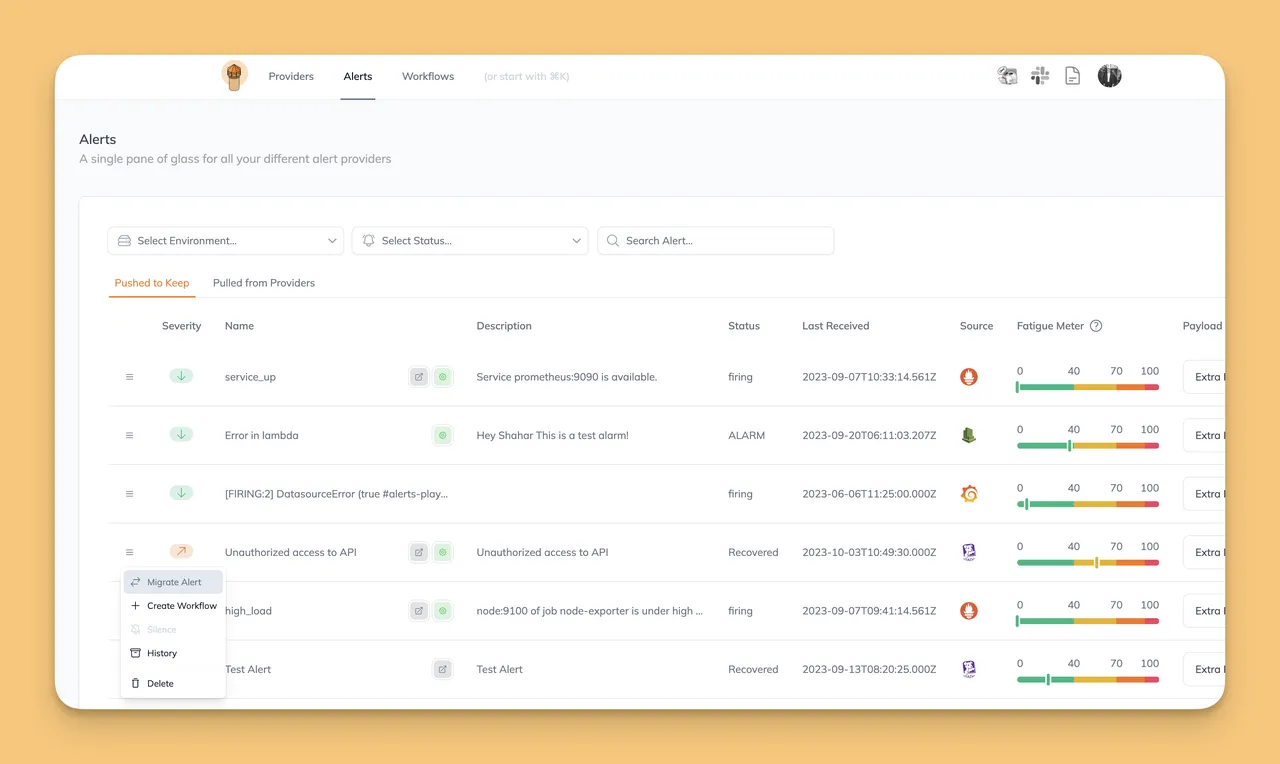The image size is (1280, 764).
Task: Click the Severity column header
Action: [181, 326]
